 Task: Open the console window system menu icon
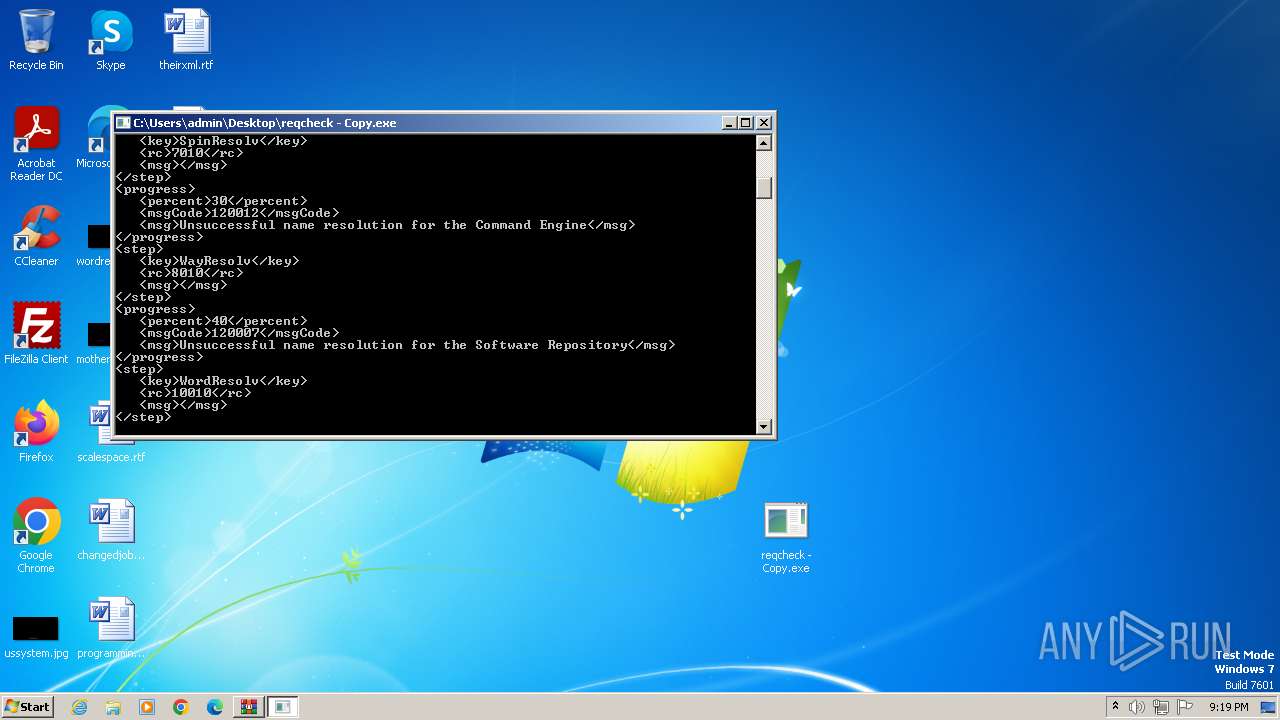pyautogui.click(x=123, y=123)
